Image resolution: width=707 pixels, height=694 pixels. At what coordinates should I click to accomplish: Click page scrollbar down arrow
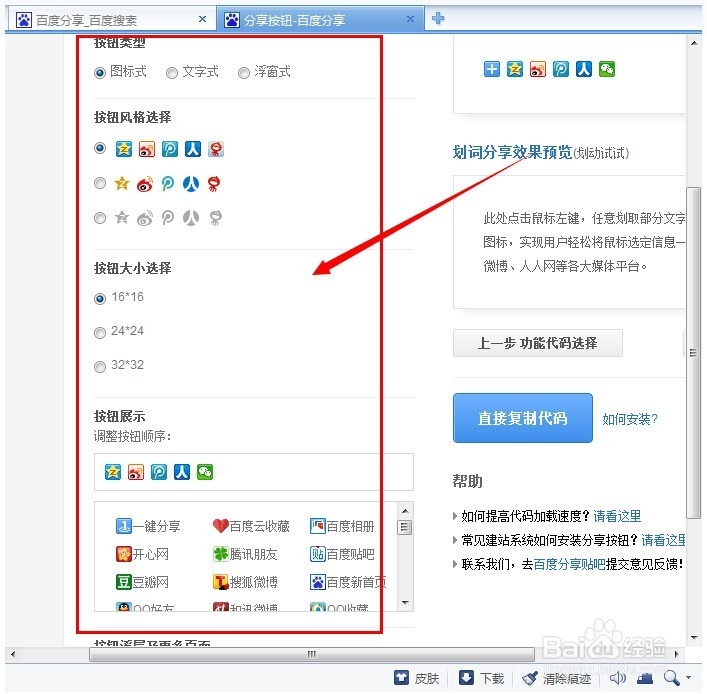pyautogui.click(x=694, y=637)
